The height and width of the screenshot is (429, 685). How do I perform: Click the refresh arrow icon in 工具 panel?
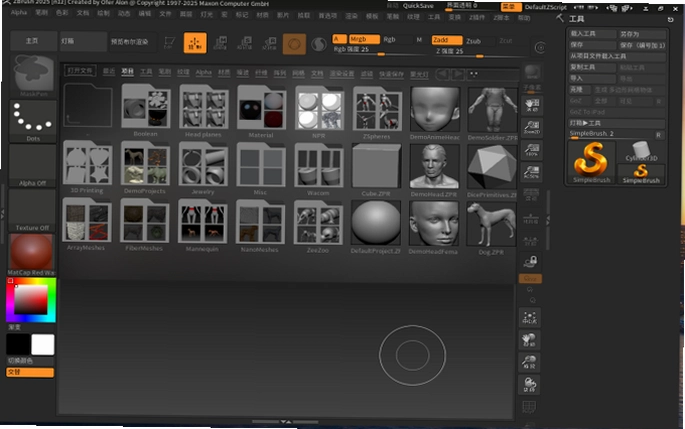point(670,20)
